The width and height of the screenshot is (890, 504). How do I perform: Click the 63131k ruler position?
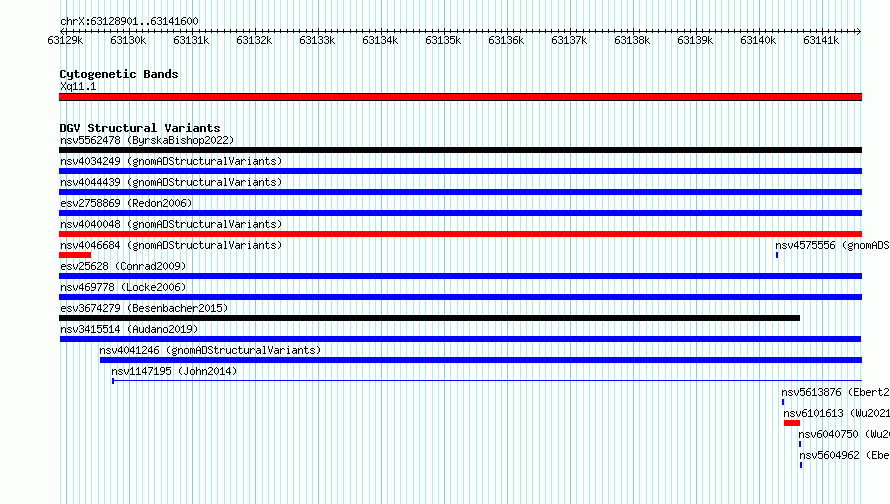(x=191, y=40)
